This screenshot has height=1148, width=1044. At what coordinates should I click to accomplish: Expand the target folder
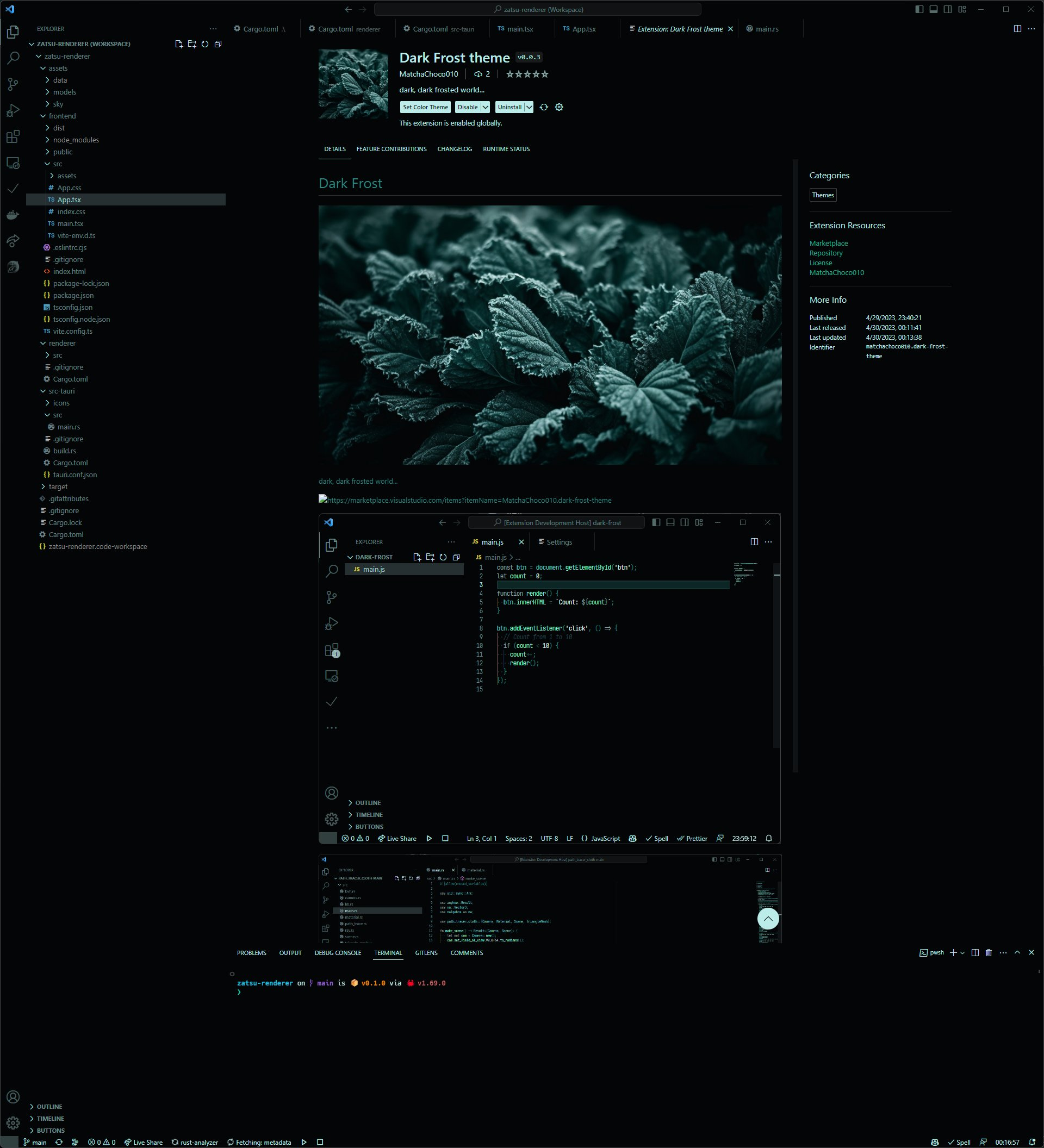pyautogui.click(x=58, y=486)
